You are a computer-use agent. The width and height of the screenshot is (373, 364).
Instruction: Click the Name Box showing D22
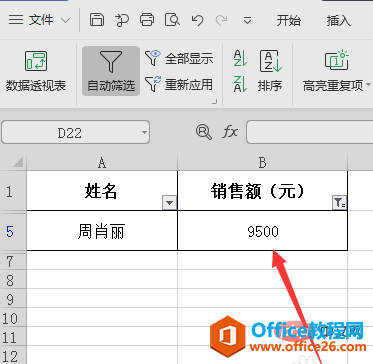(x=75, y=132)
